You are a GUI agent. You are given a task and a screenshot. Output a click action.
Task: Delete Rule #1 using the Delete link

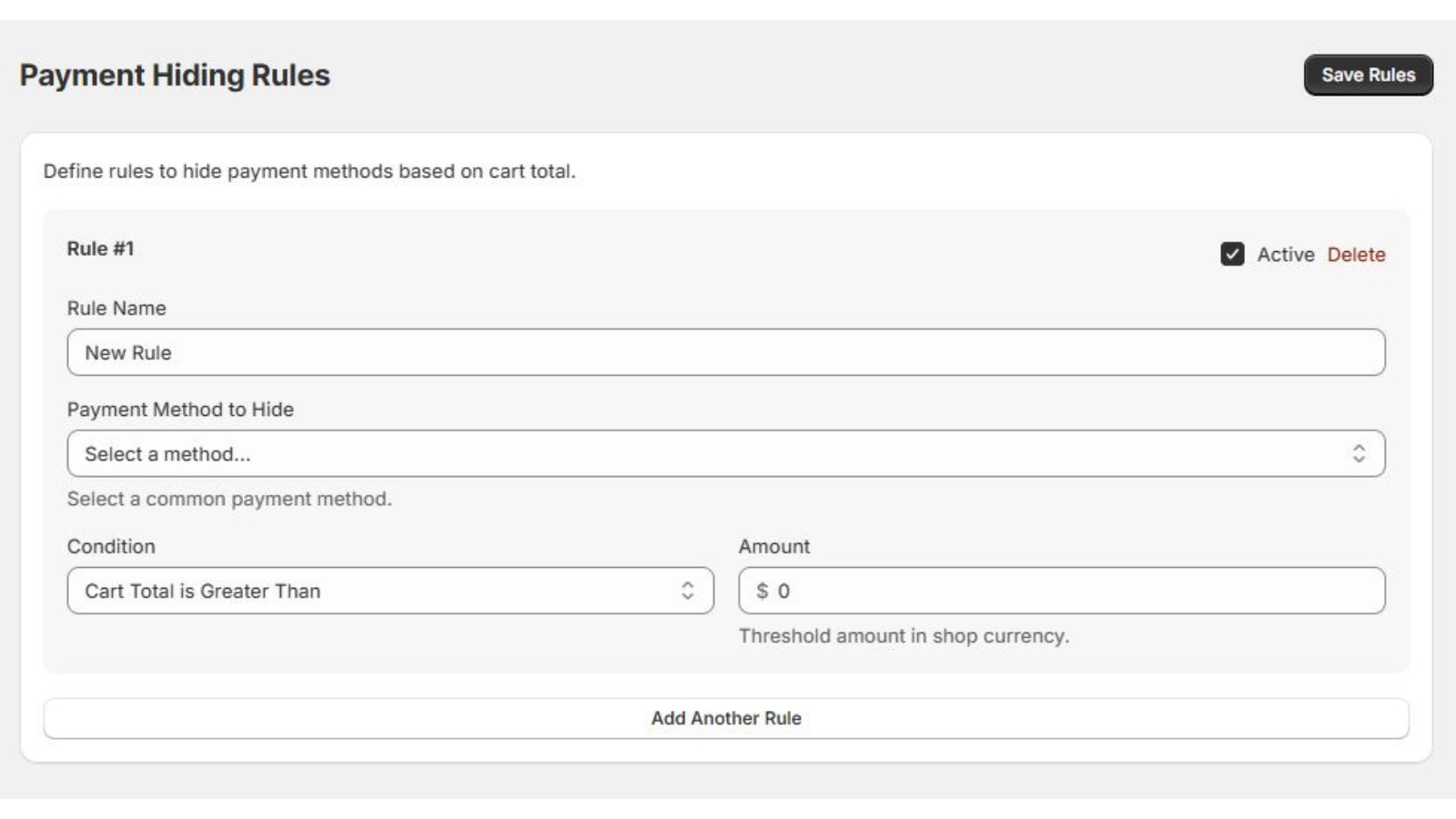(1355, 255)
